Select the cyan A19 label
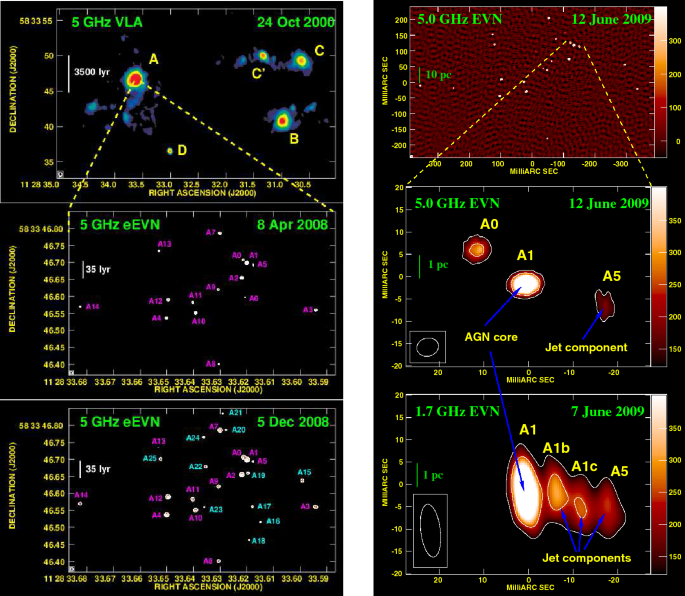685x596 pixels. [259, 475]
